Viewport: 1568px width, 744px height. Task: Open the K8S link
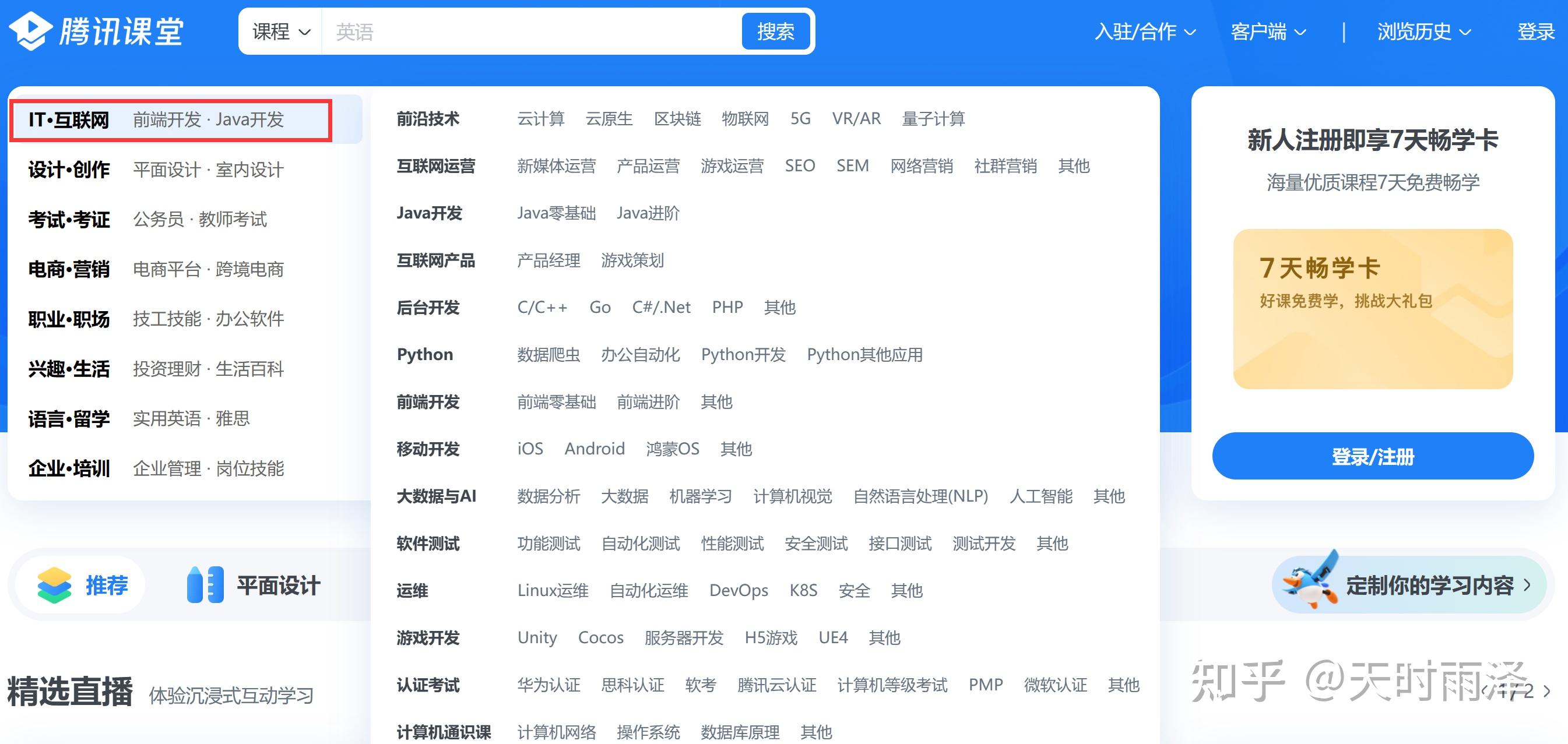(803, 591)
